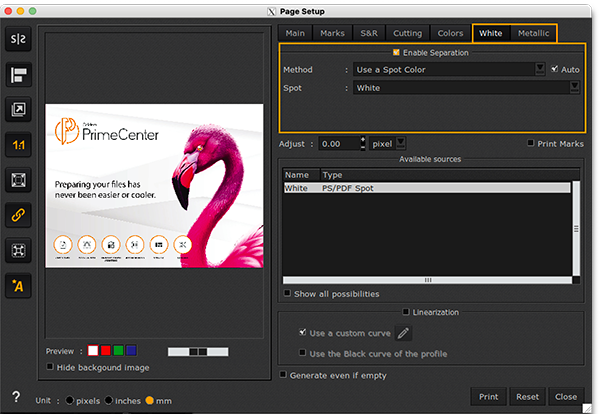This screenshot has height=414, width=600.
Task: Click the resize arrow icon in sidebar
Action: 19,109
